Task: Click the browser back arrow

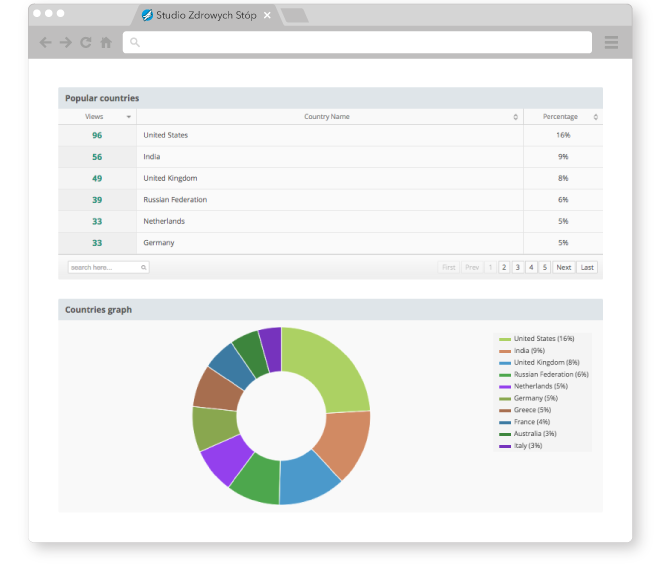Action: pyautogui.click(x=45, y=42)
